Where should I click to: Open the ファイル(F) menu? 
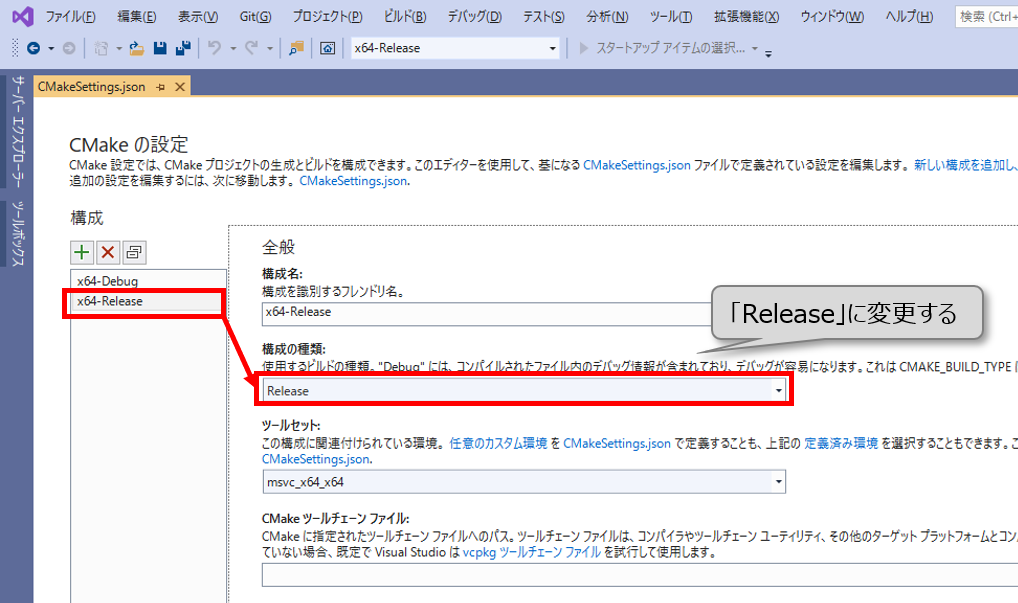tap(70, 16)
